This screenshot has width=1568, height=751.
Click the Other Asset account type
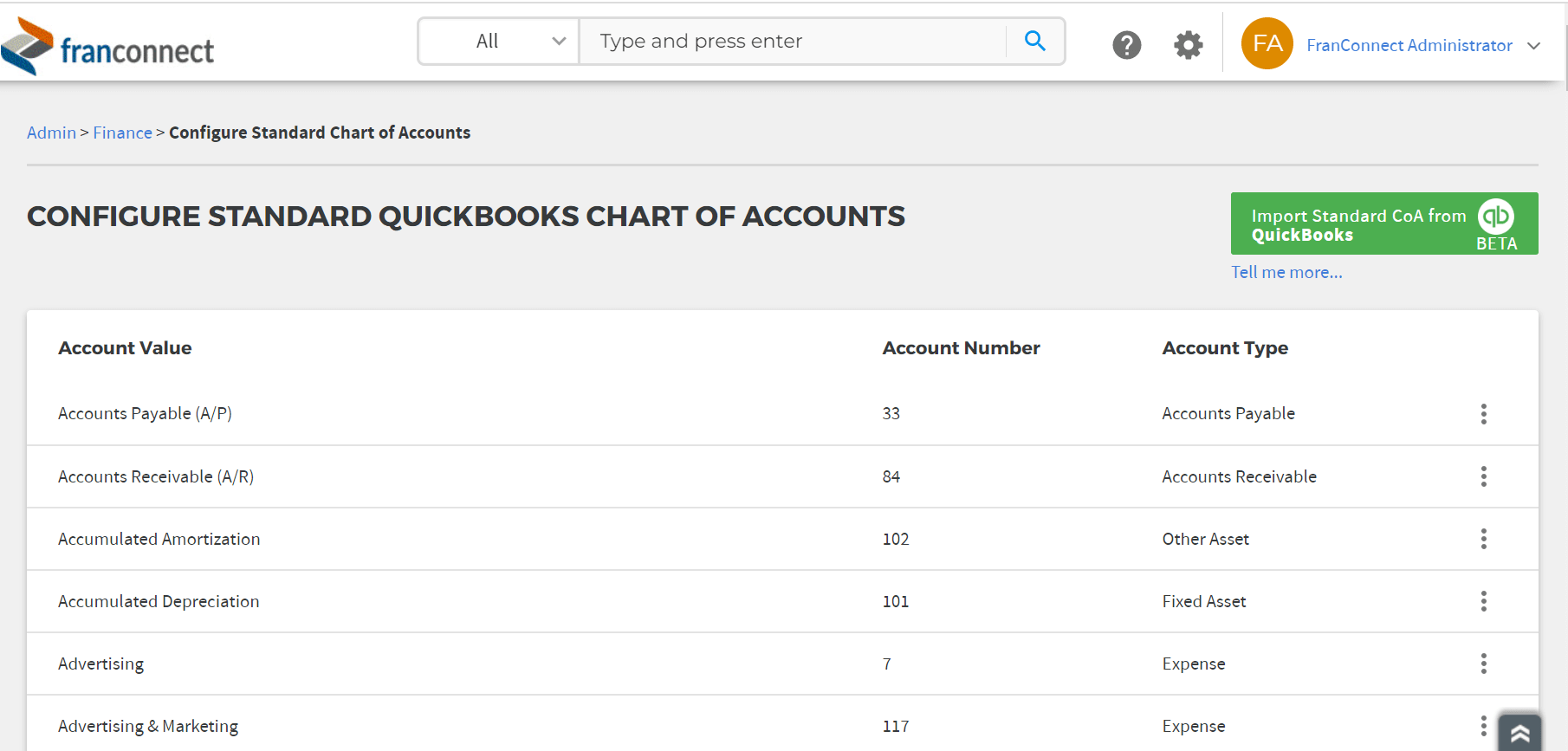tap(1205, 539)
